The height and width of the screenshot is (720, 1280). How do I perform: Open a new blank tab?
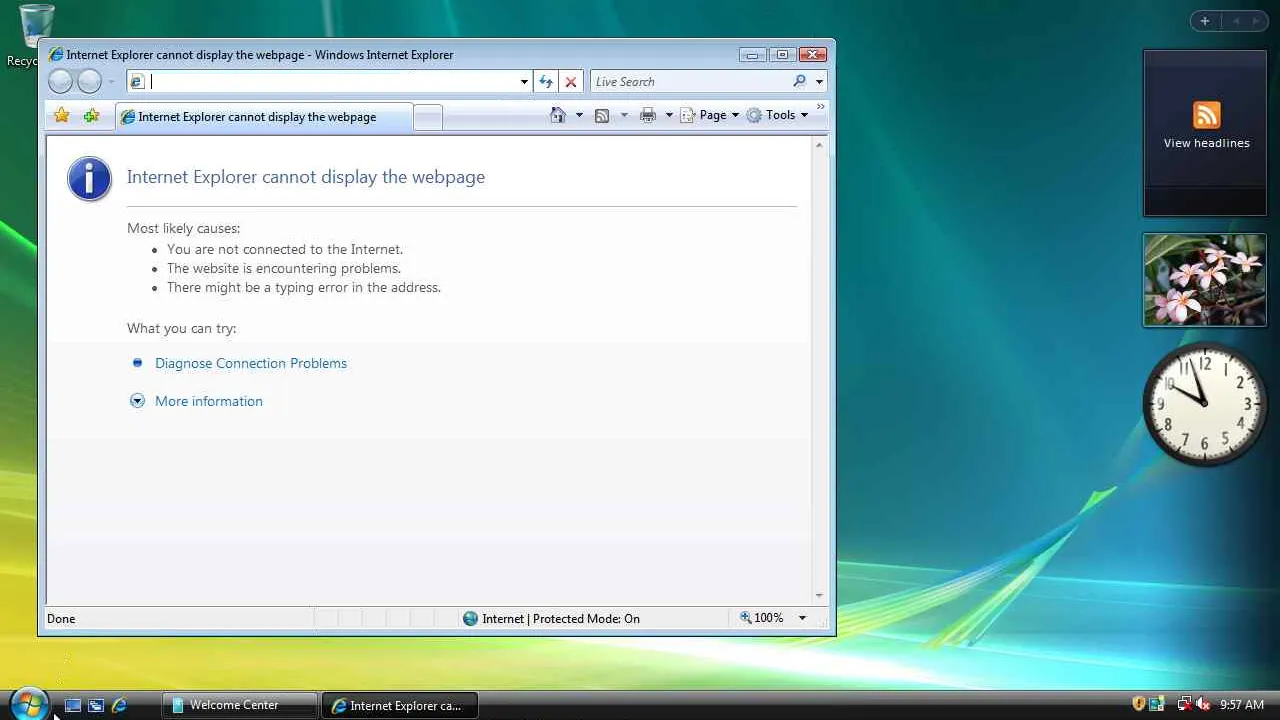pyautogui.click(x=428, y=118)
